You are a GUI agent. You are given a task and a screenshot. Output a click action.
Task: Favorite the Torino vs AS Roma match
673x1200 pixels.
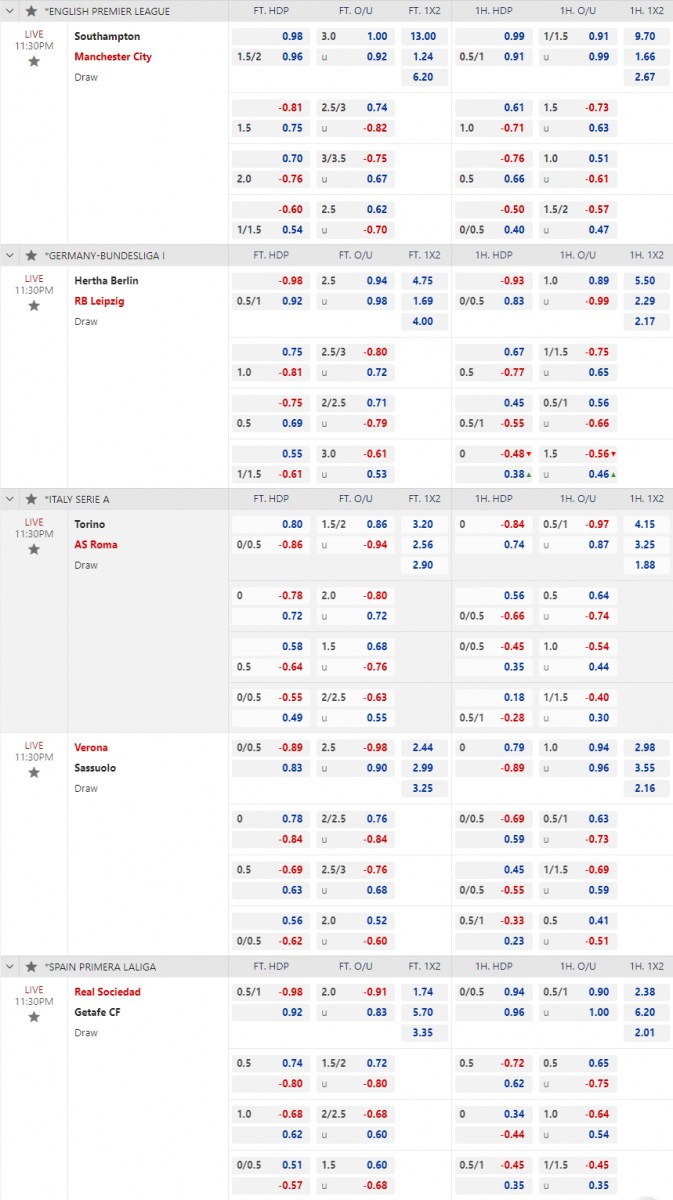point(34,549)
